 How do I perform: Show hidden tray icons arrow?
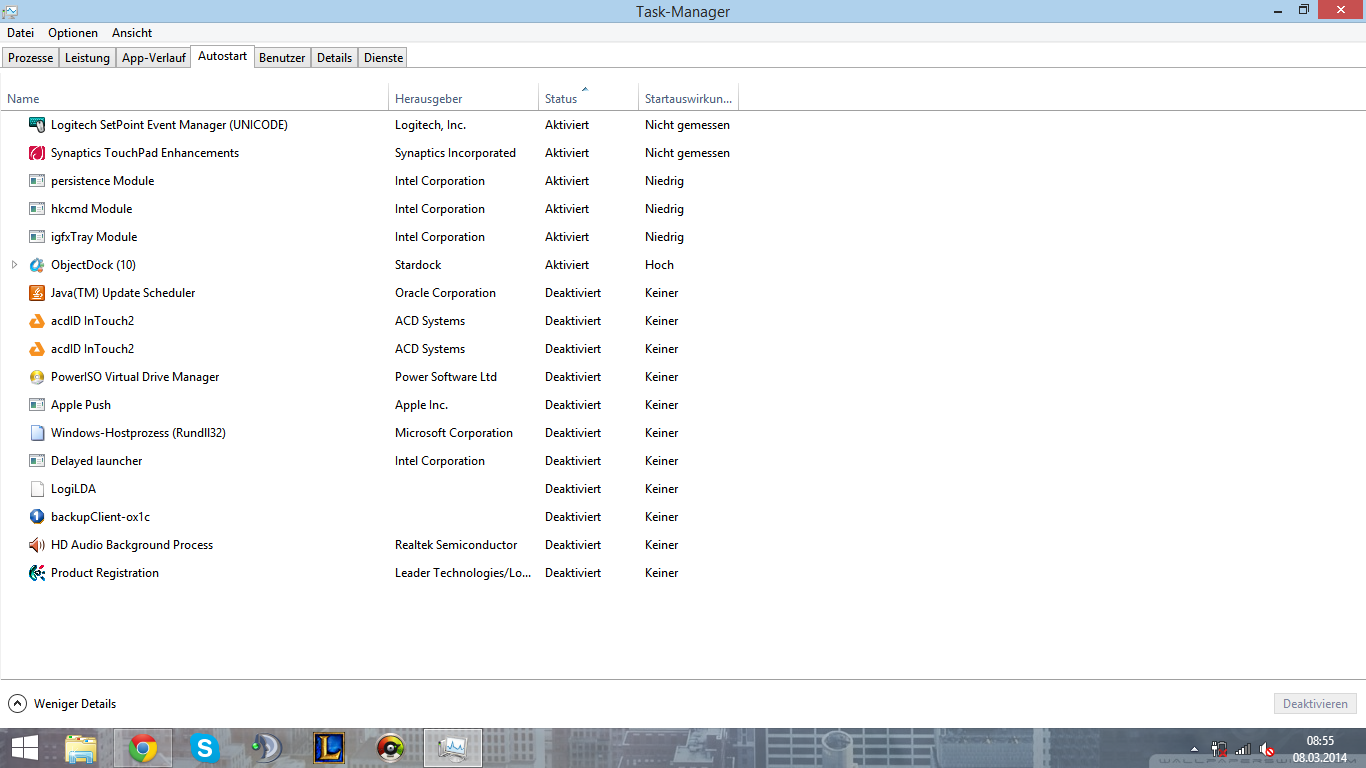1194,748
